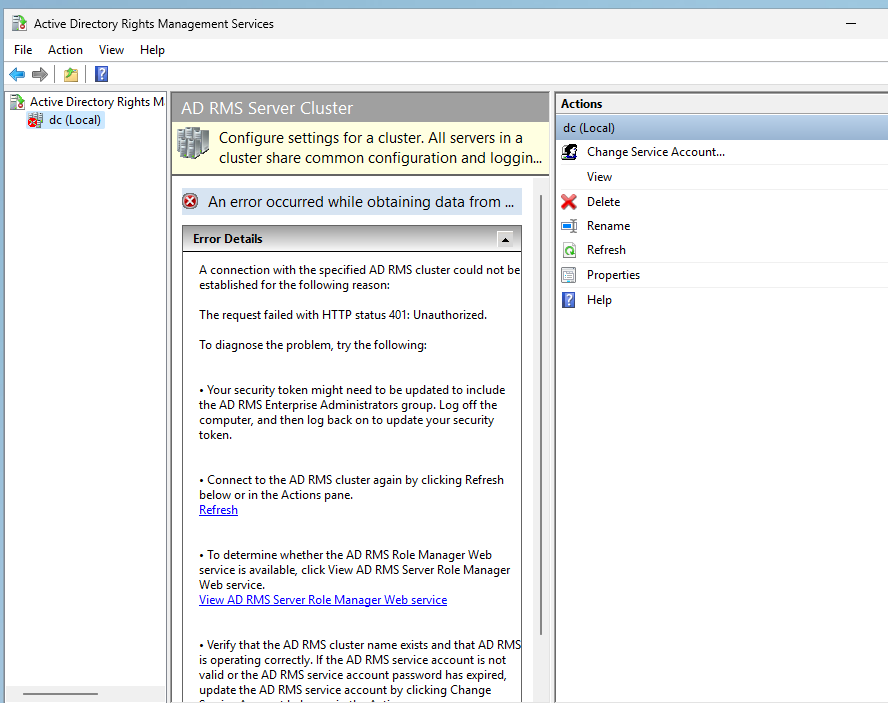888x703 pixels.
Task: Open the File menu
Action: point(23,50)
